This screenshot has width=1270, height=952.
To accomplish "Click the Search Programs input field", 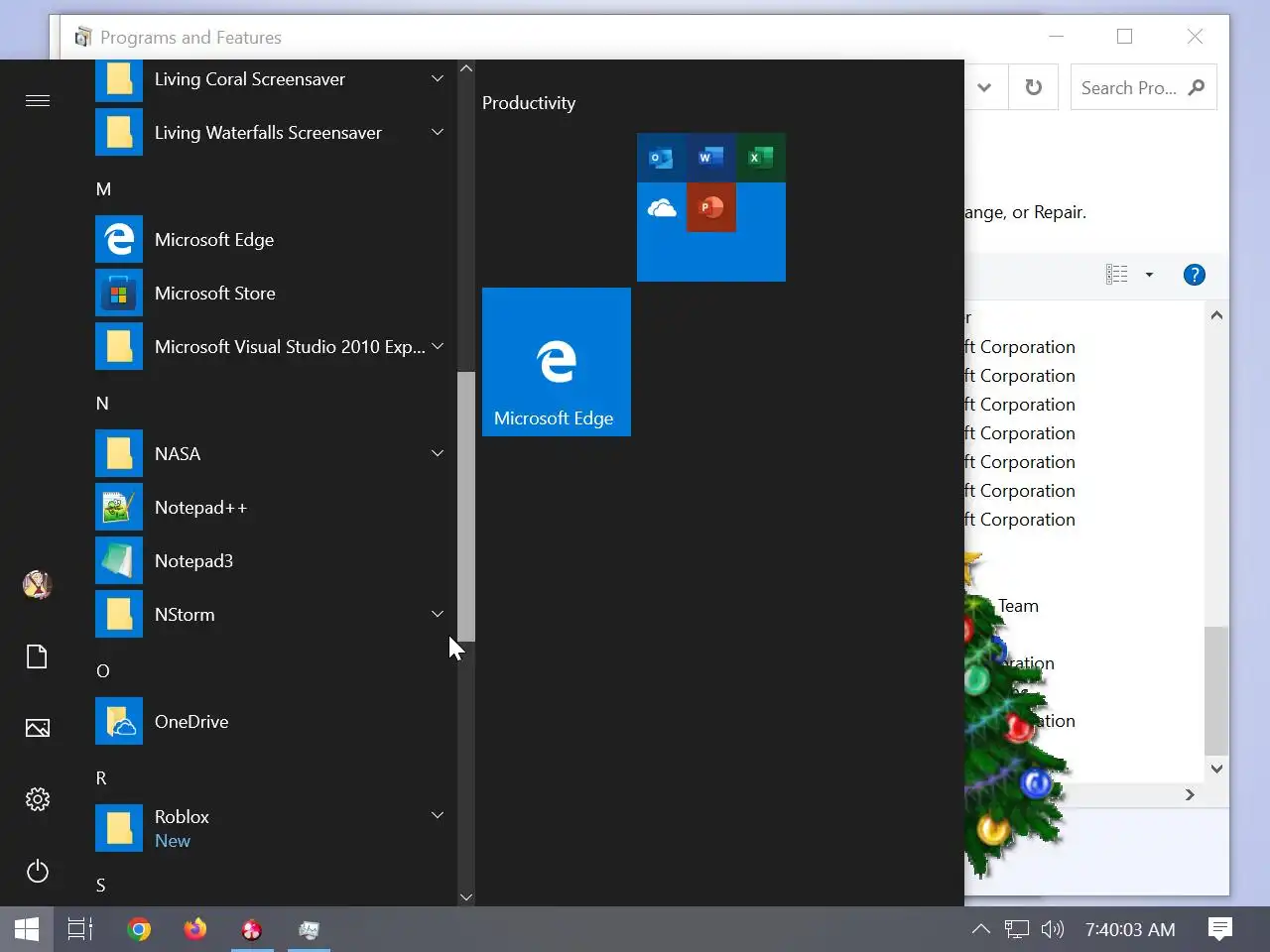I will coord(1128,87).
